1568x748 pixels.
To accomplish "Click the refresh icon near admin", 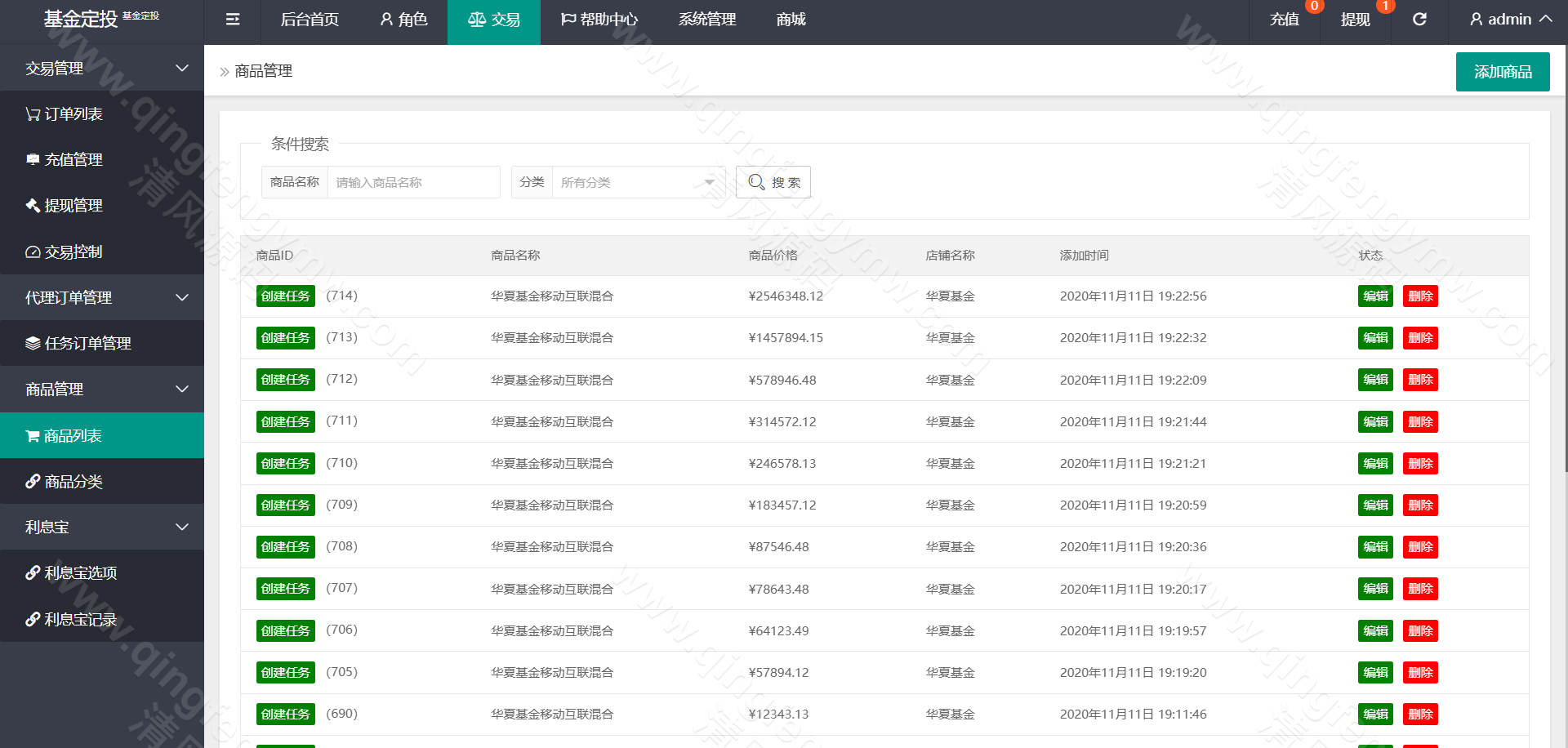I will tap(1419, 19).
